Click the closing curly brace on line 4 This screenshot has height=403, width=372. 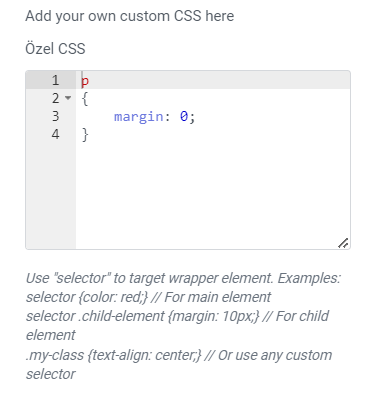pos(85,135)
